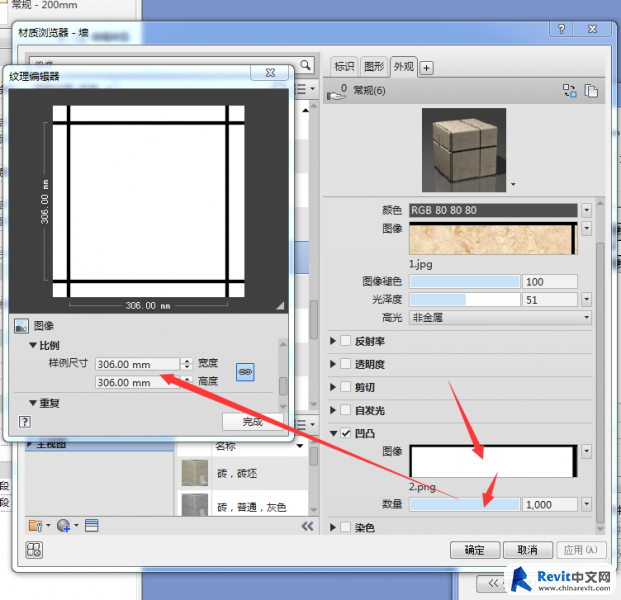Click the help button in dialog title bar
Viewport: 621px width, 600px height.
pos(561,29)
